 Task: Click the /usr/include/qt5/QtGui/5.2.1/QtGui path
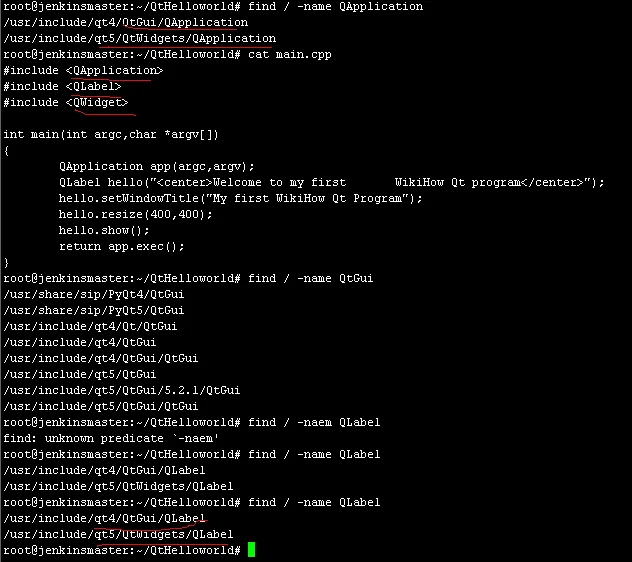click(122, 390)
